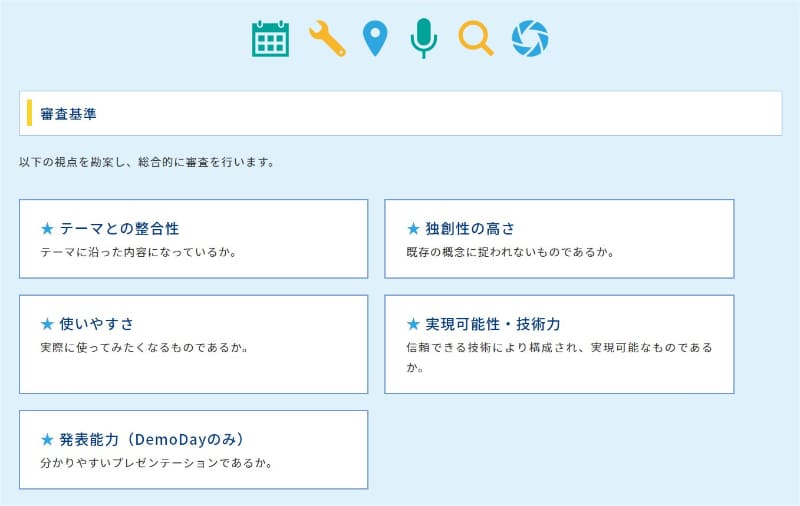Click the star beside 独創性の高さ
Image resolution: width=800 pixels, height=506 pixels.
point(413,229)
